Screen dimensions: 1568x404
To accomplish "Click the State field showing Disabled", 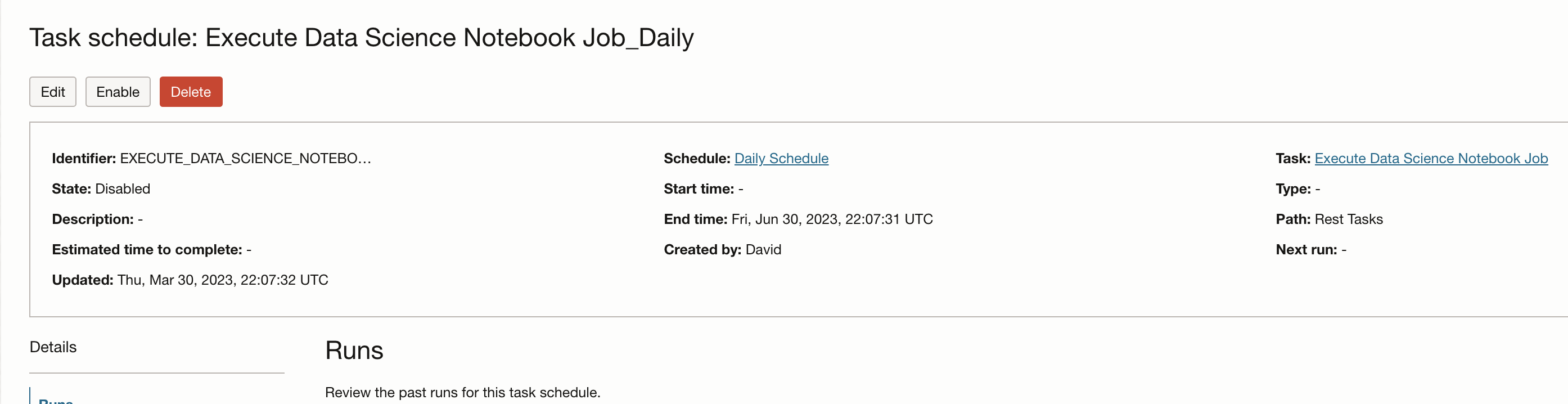I will click(101, 188).
